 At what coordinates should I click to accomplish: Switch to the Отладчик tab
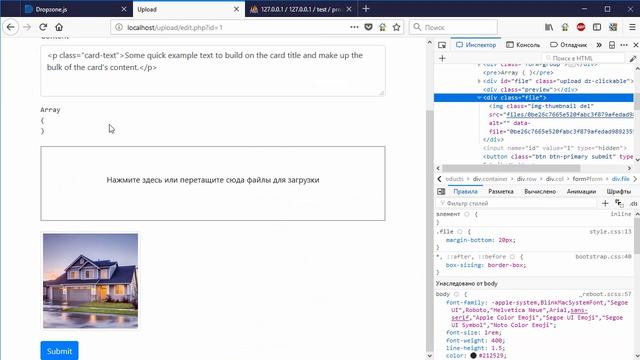tap(569, 45)
